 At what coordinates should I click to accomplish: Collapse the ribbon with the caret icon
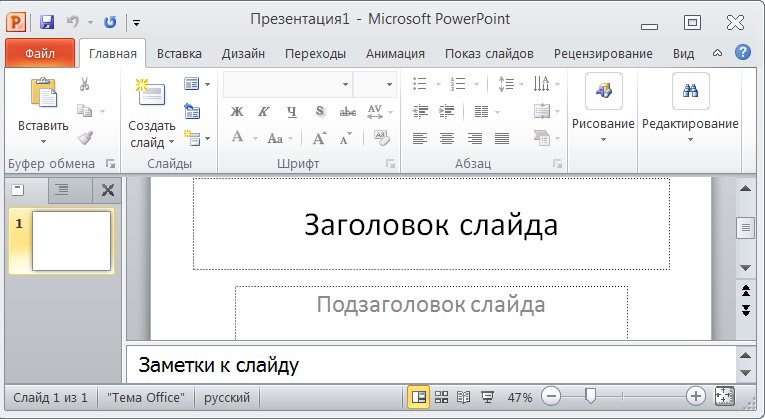point(717,53)
